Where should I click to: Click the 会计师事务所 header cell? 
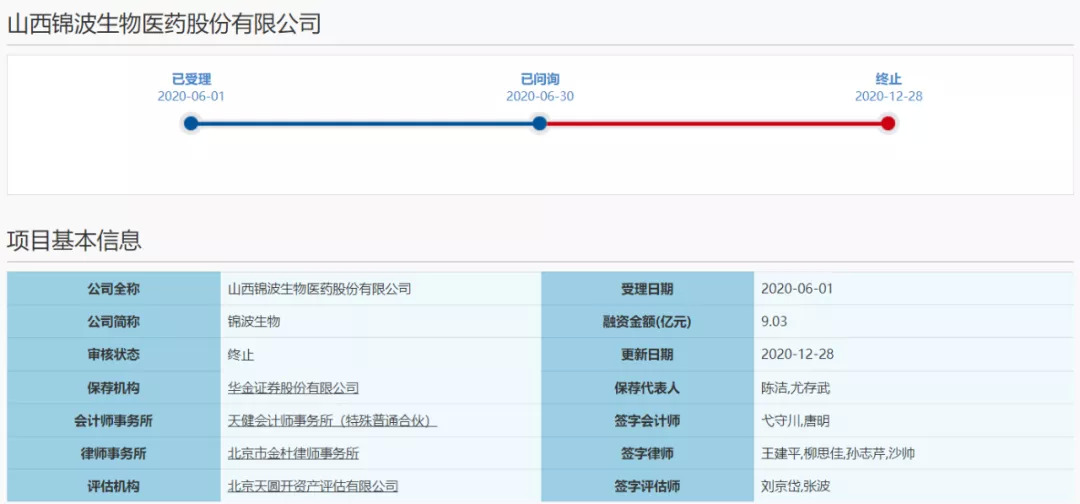pyautogui.click(x=114, y=421)
